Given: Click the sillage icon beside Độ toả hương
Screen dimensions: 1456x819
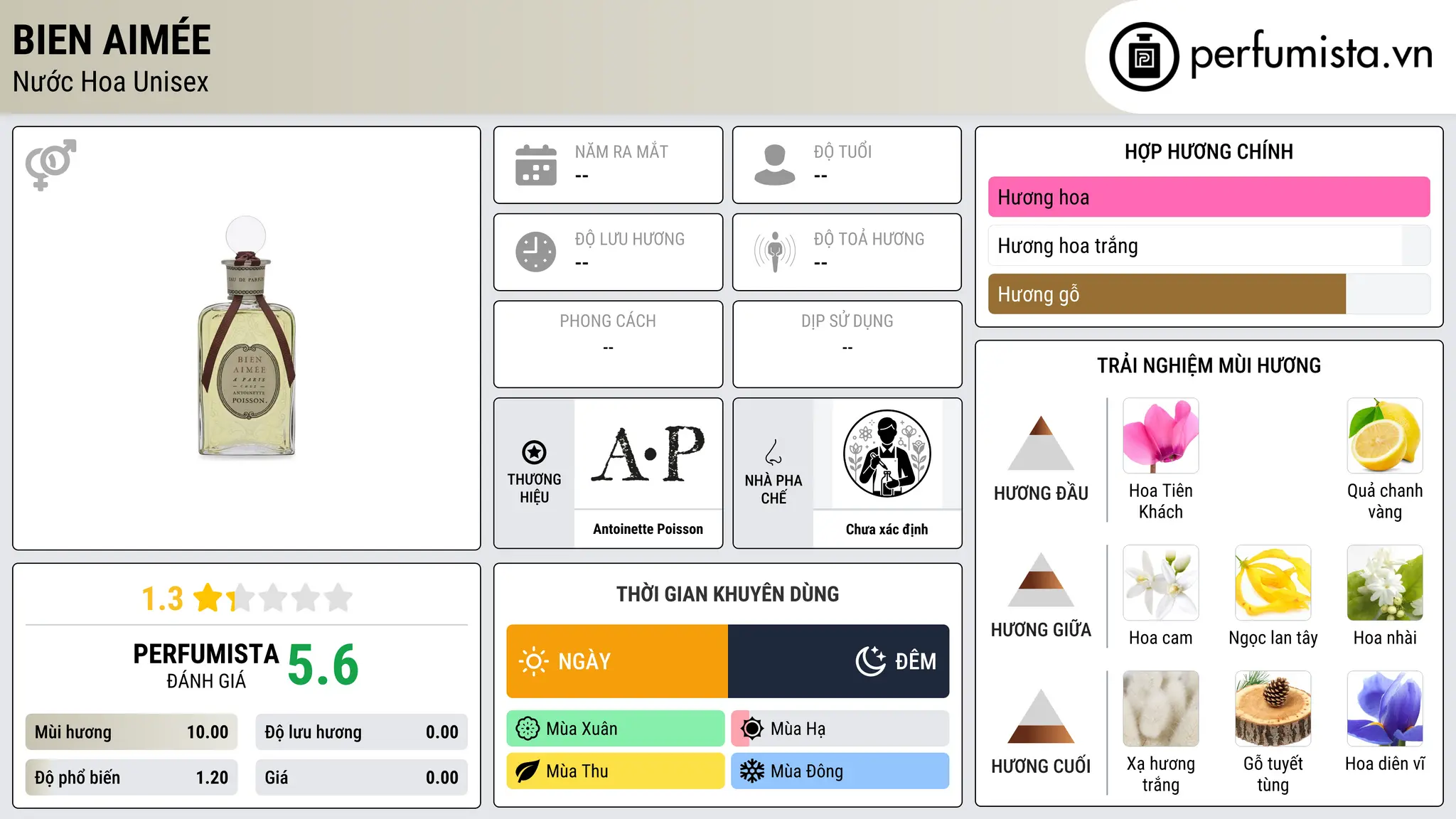Looking at the screenshot, I should pos(774,252).
